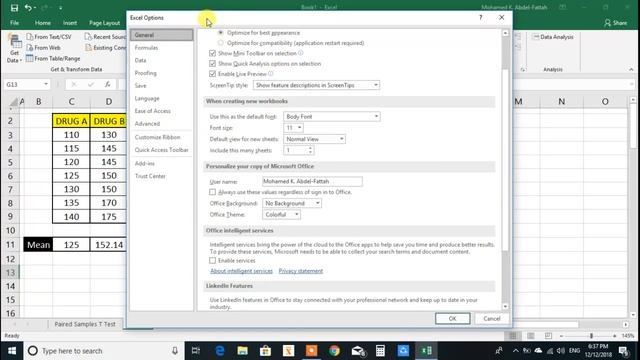
Task: Open the Privacy statement link
Action: pyautogui.click(x=301, y=271)
